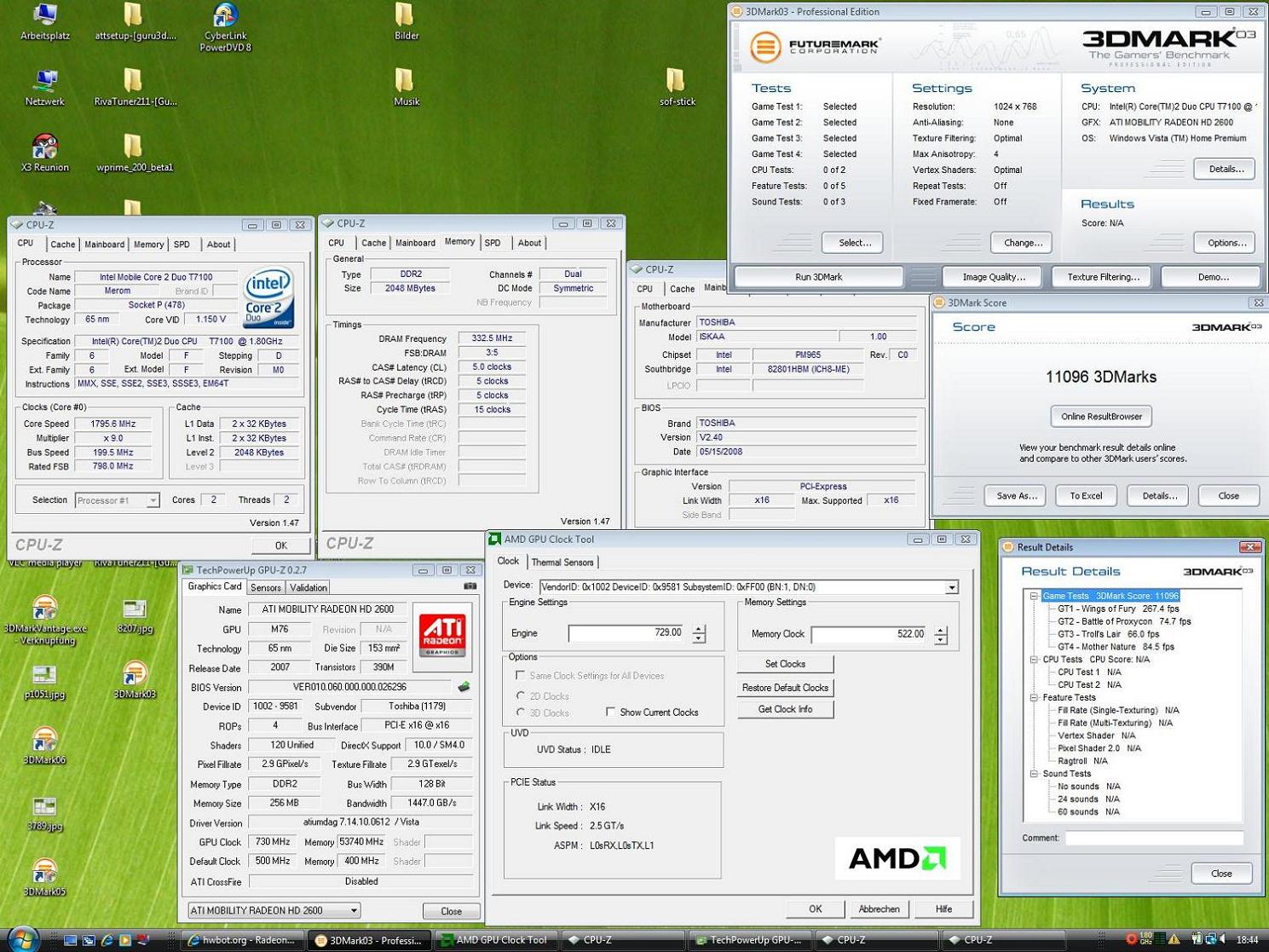Click the Memory Clock value field

(868, 634)
